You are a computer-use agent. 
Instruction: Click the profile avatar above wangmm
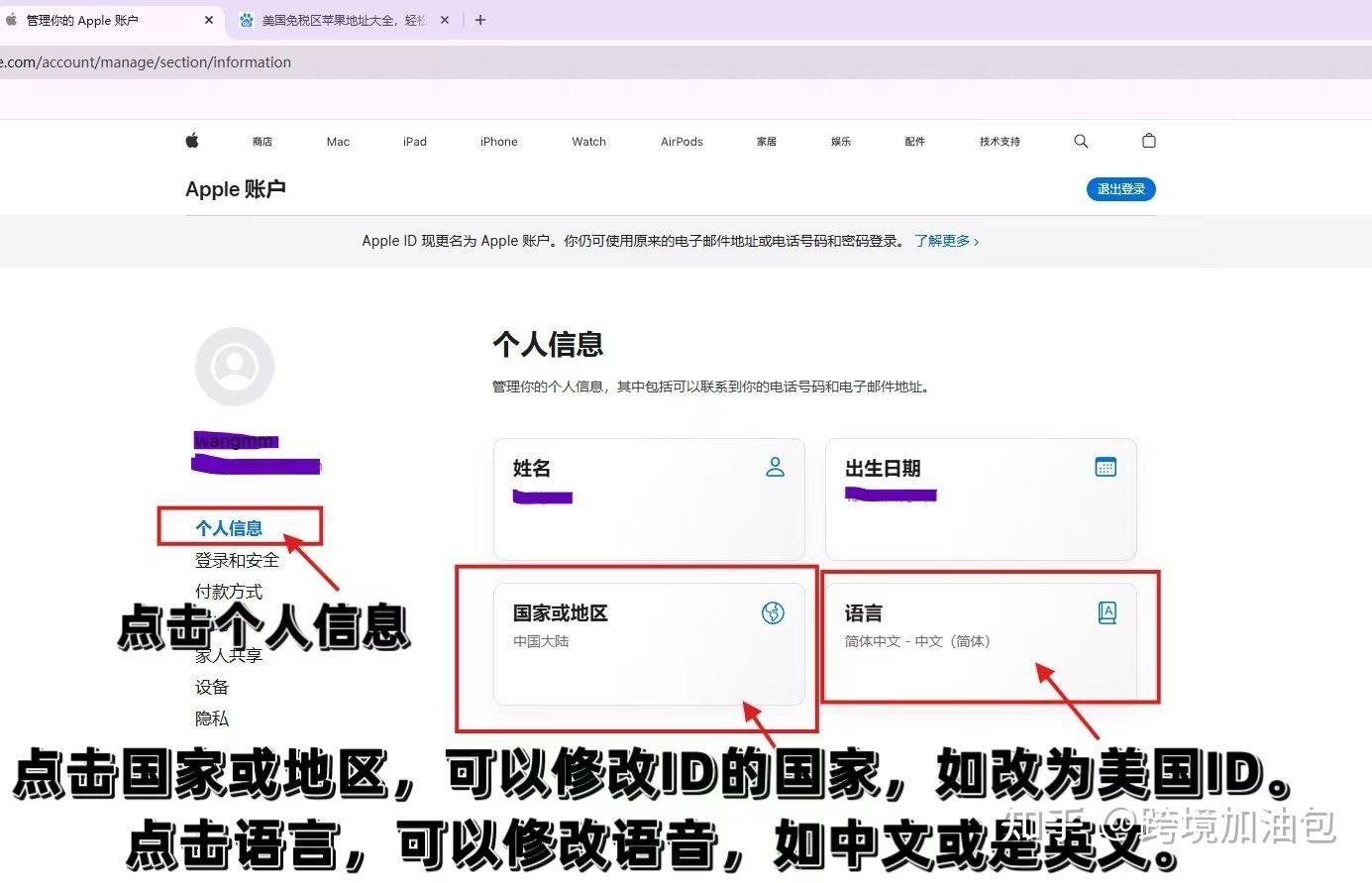(234, 366)
